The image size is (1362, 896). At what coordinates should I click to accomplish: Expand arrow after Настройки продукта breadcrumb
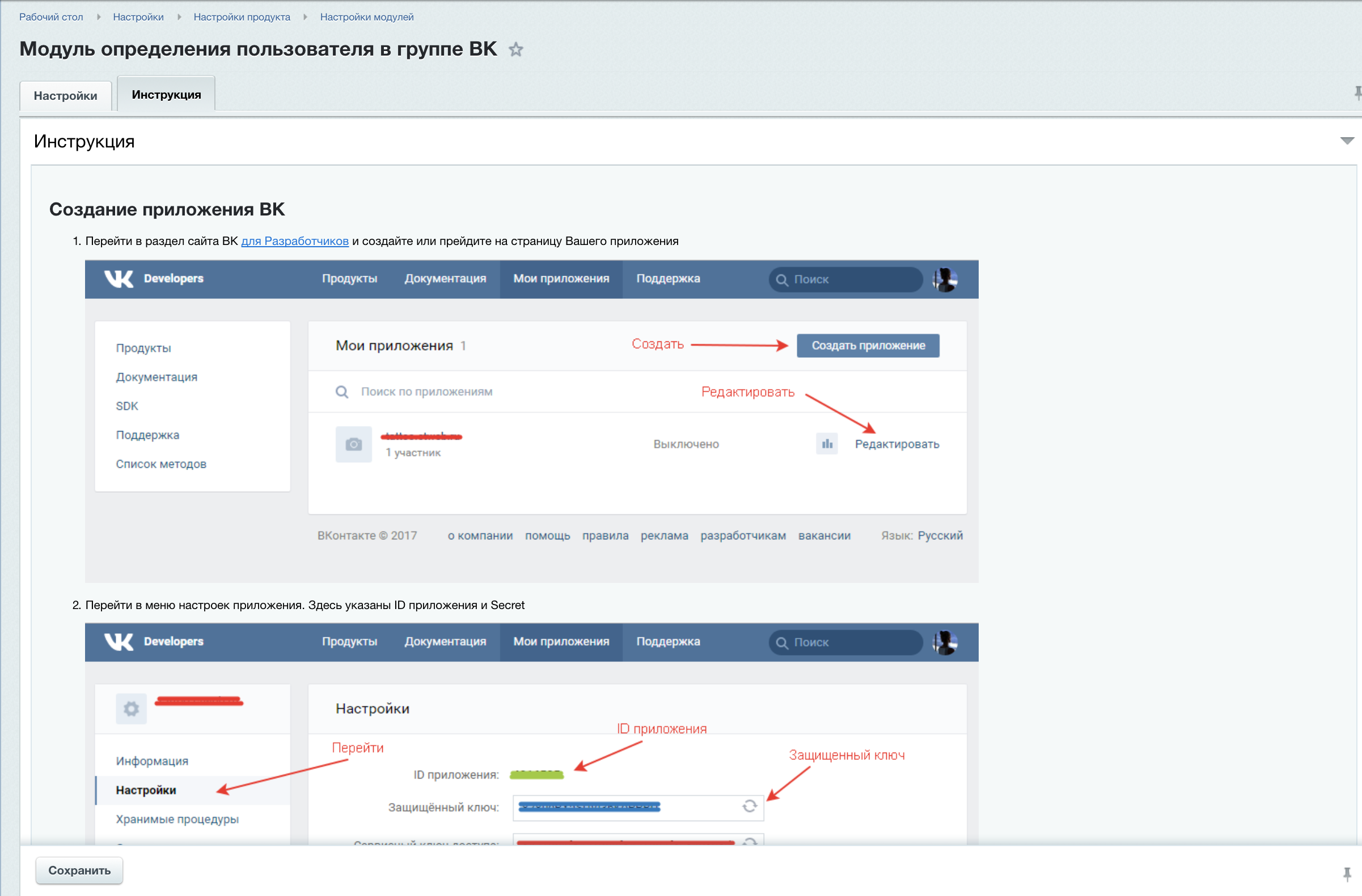(305, 16)
